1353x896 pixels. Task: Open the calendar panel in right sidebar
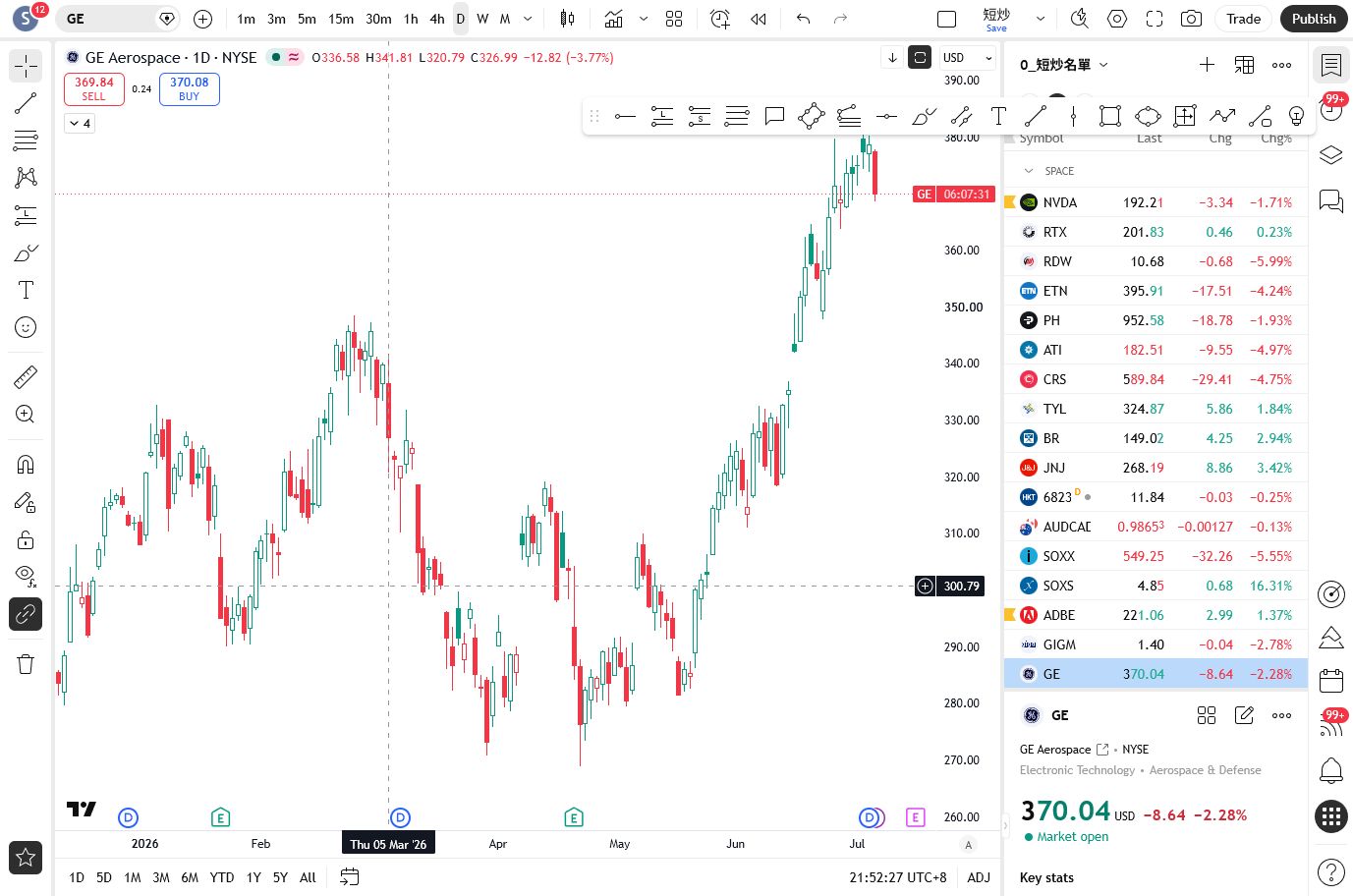coord(1331,680)
